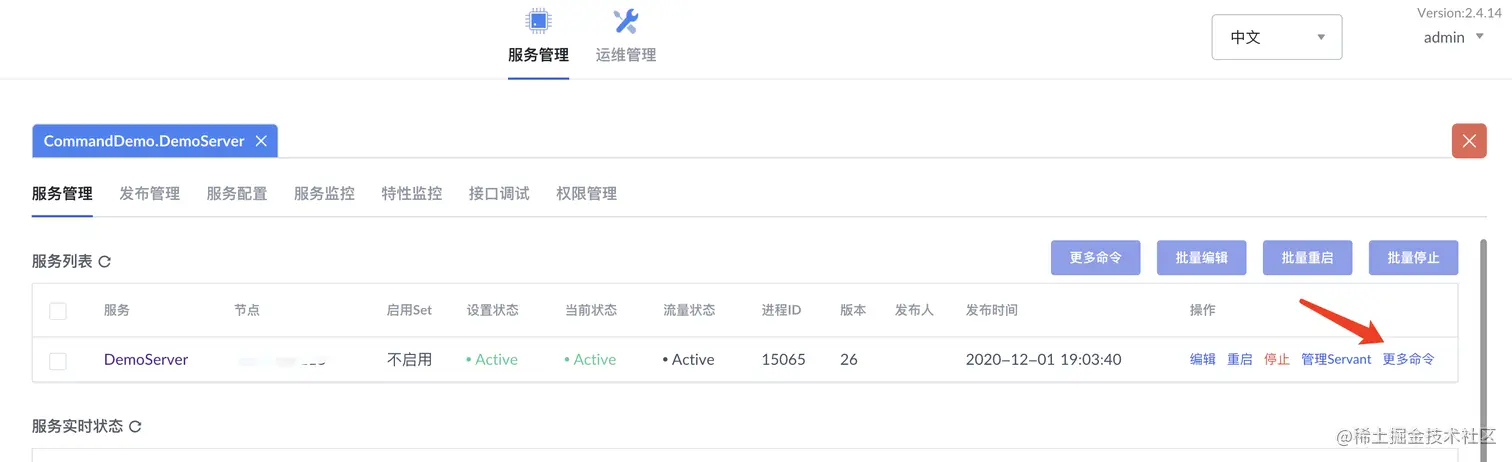This screenshot has height=462, width=1512.
Task: Click the Version:2.4.14 label
Action: (1460, 13)
